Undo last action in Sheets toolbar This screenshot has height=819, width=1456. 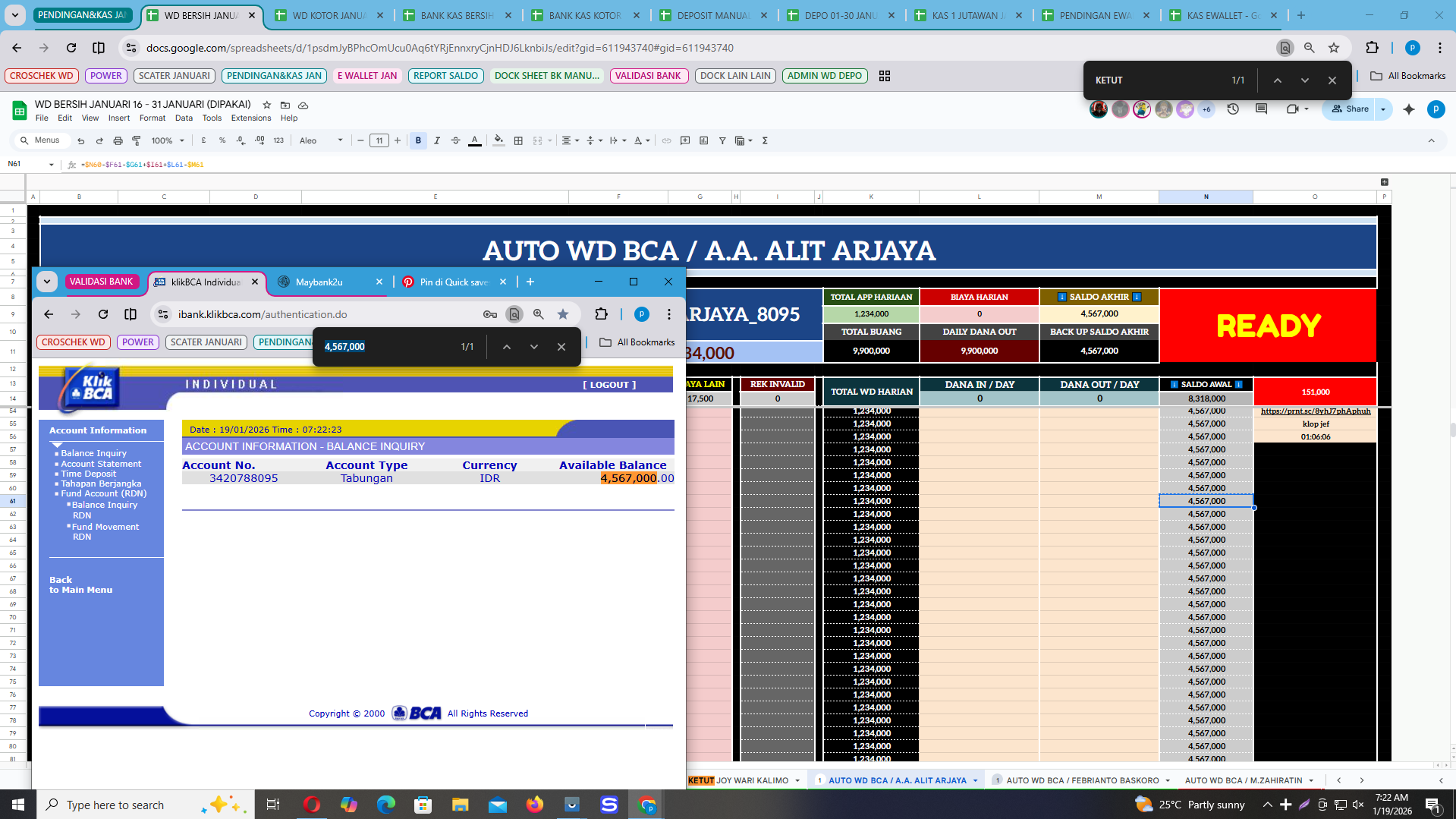point(80,140)
